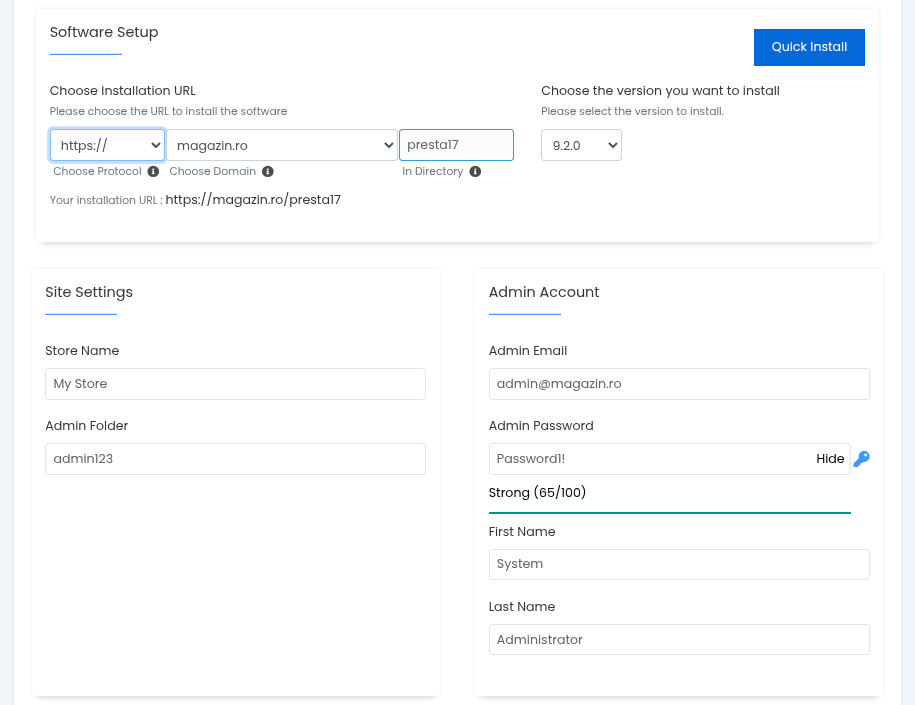Click the Strong (65/100) strength text
The width and height of the screenshot is (915, 705).
(537, 493)
